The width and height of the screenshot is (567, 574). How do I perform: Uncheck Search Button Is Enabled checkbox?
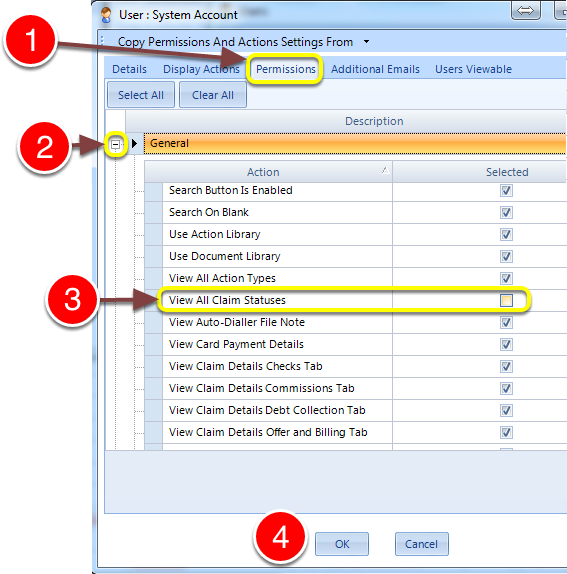pyautogui.click(x=506, y=190)
